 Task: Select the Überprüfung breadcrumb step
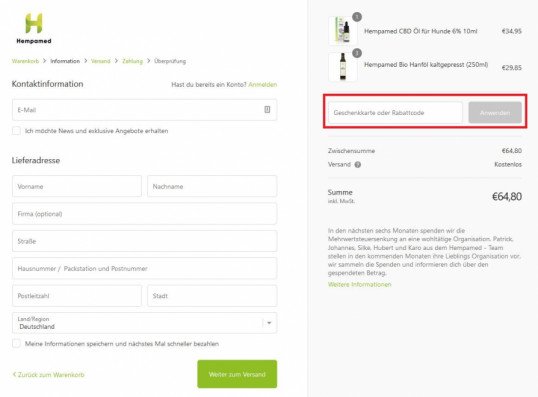[x=170, y=61]
